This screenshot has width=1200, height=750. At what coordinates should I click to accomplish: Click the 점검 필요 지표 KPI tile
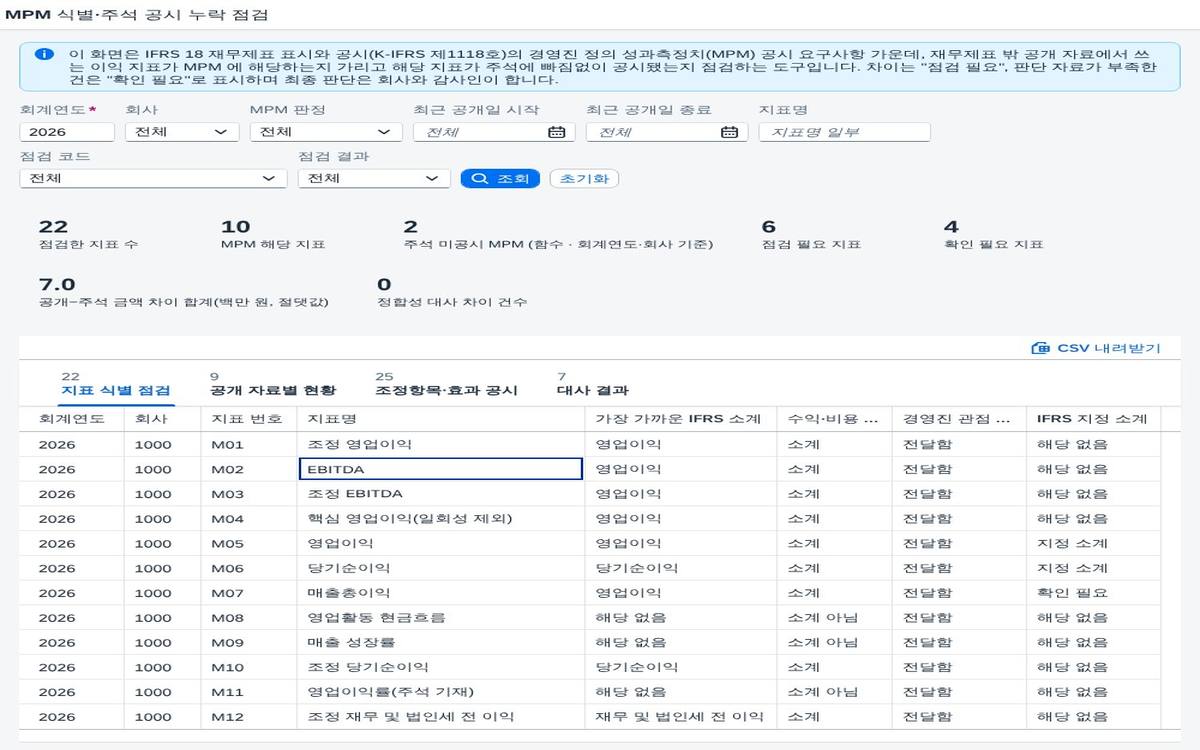811,235
